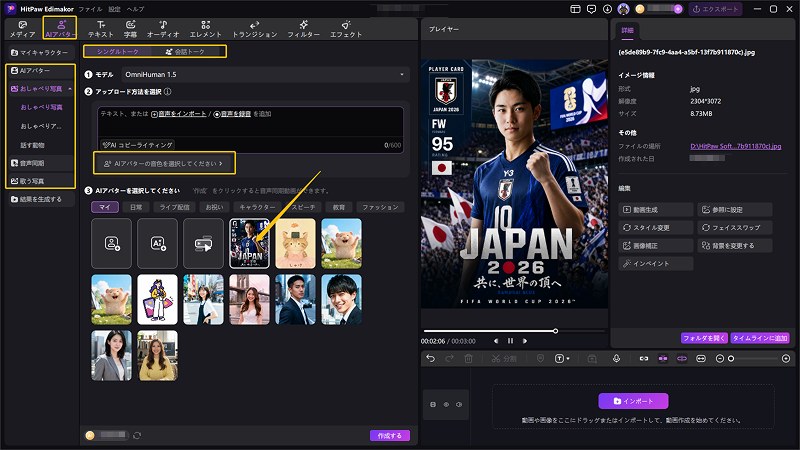This screenshot has height=450, width=800.
Task: Refresh the credits balance icon
Action: coord(137,436)
